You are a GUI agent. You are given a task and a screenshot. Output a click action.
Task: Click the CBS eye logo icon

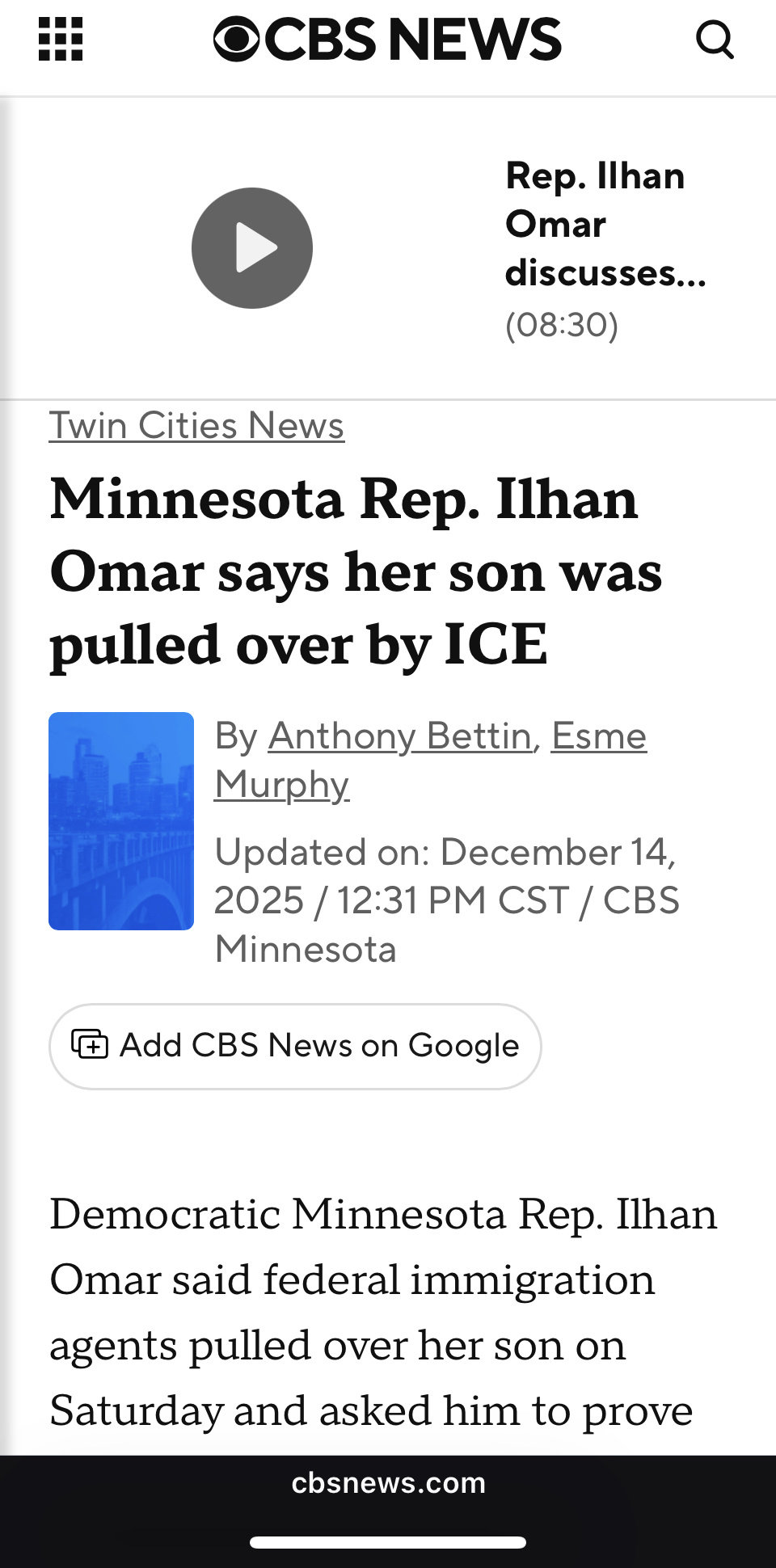click(236, 39)
